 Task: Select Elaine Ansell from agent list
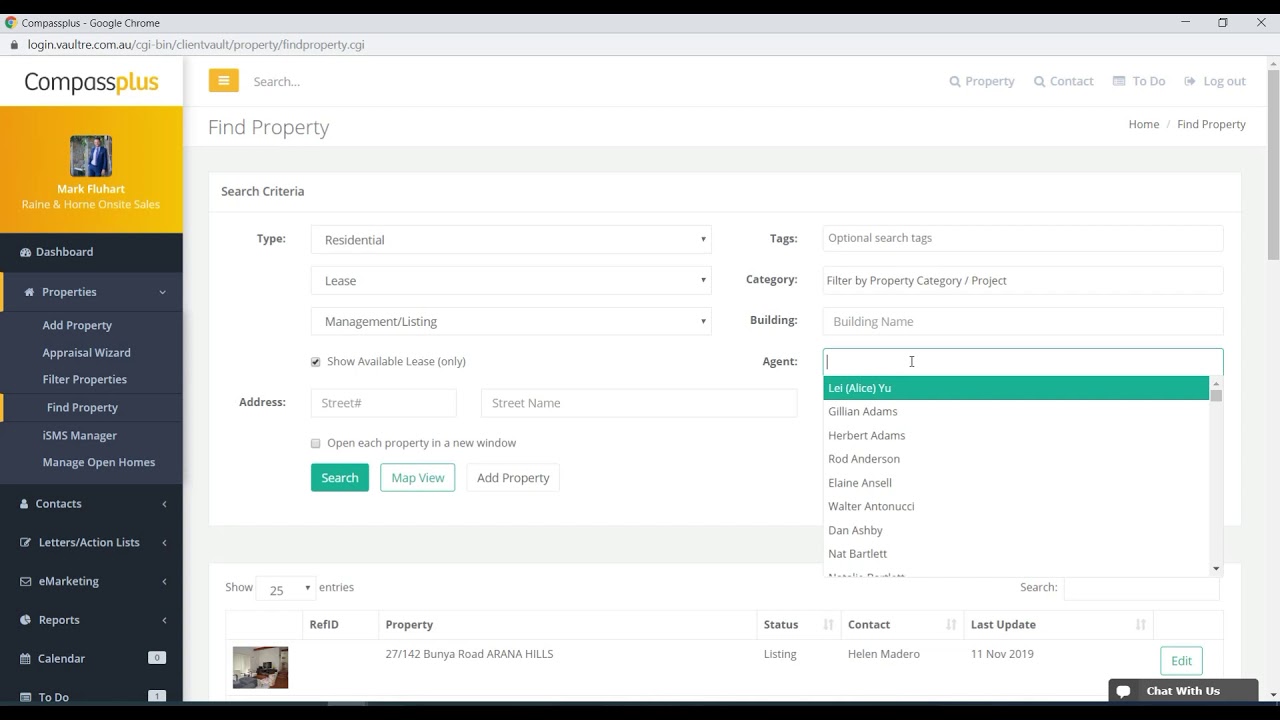click(1016, 483)
